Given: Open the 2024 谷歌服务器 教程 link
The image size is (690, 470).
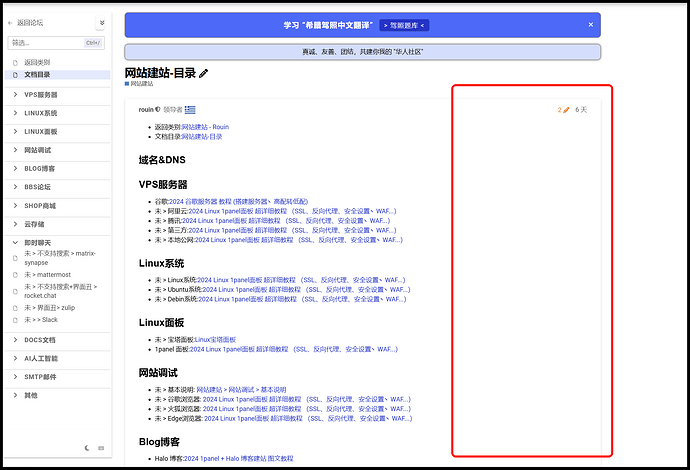Looking at the screenshot, I should click(x=239, y=201).
